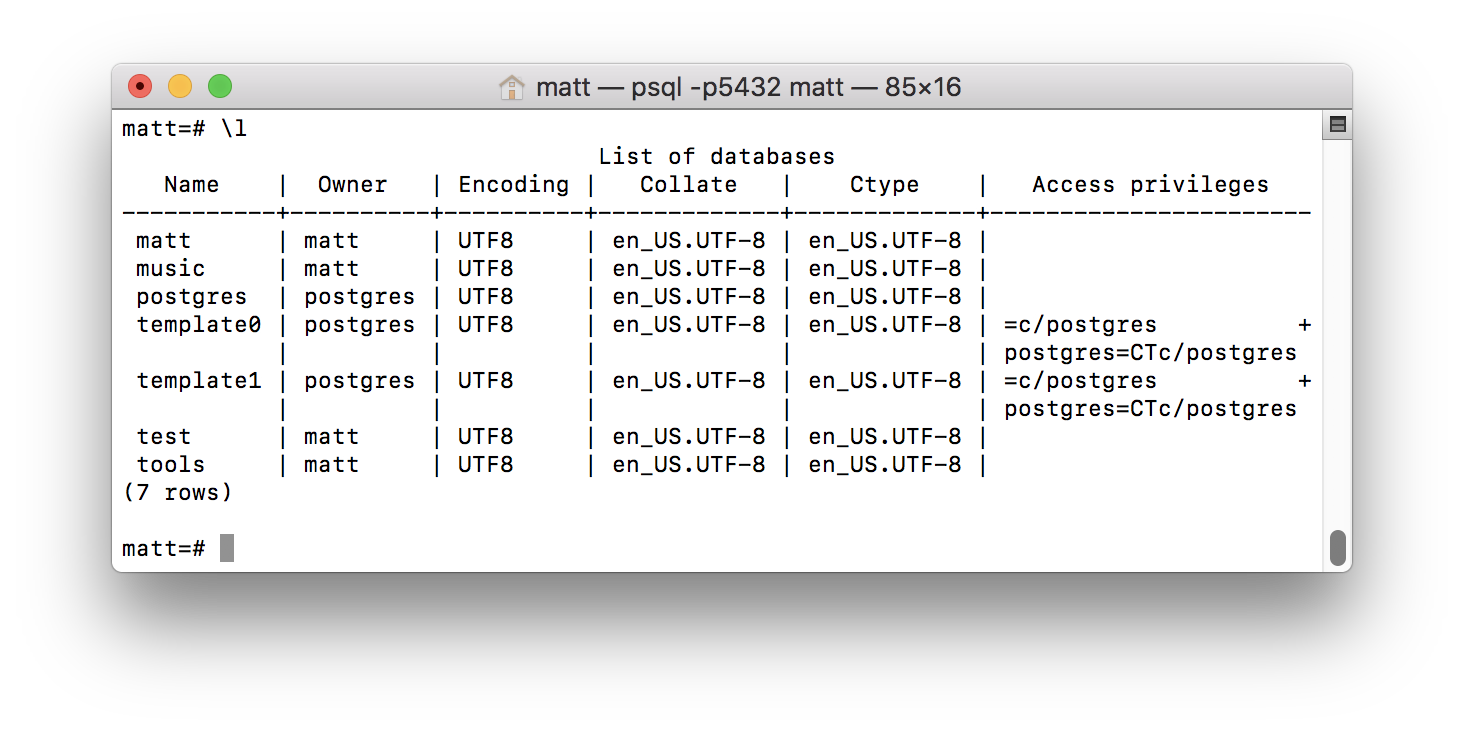Click the 'en_US.UTF-8' collate value in the test row
The width and height of the screenshot is (1464, 732).
(x=688, y=436)
